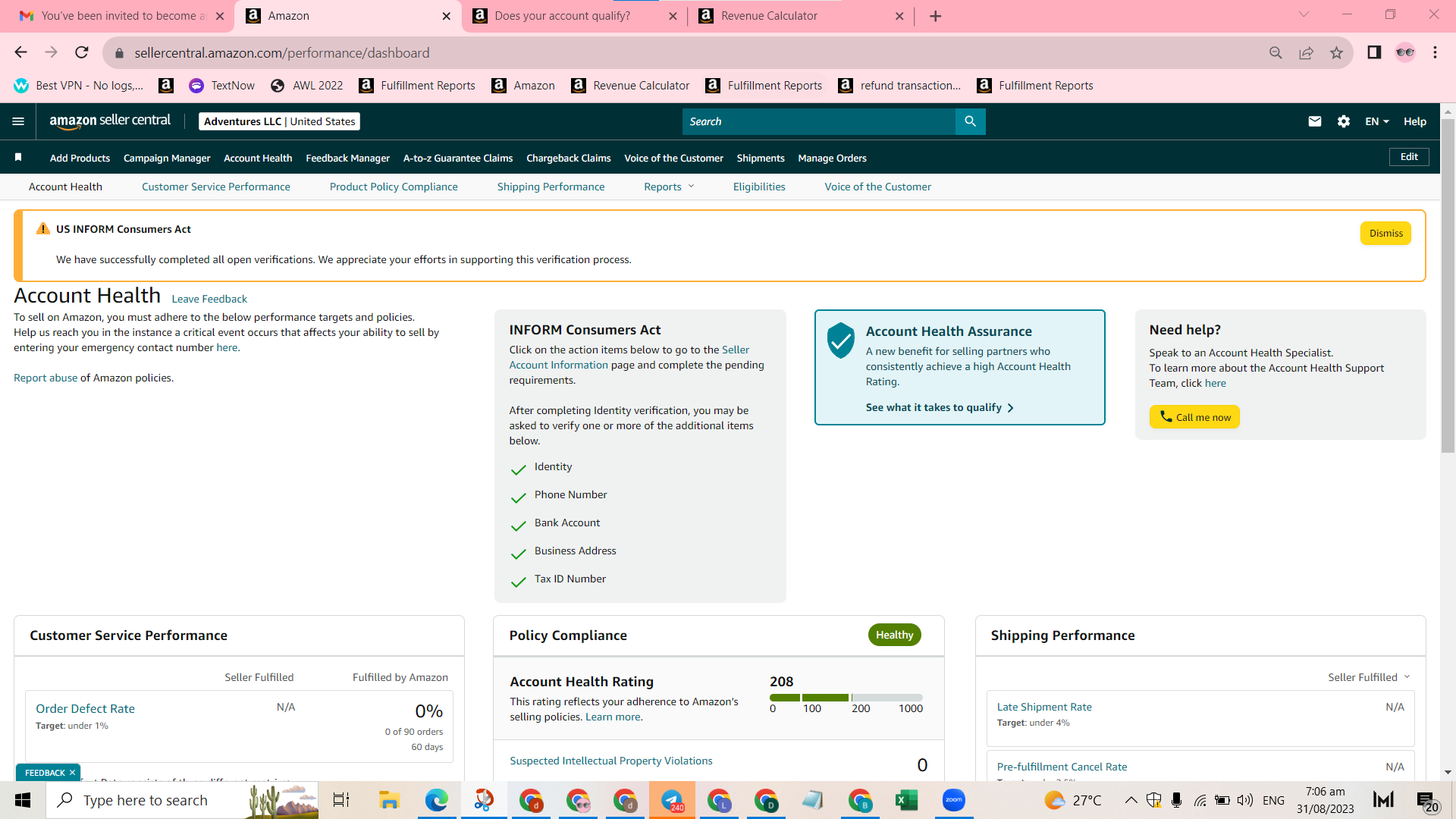
Task: Open the Shipping Performance tab
Action: (551, 187)
